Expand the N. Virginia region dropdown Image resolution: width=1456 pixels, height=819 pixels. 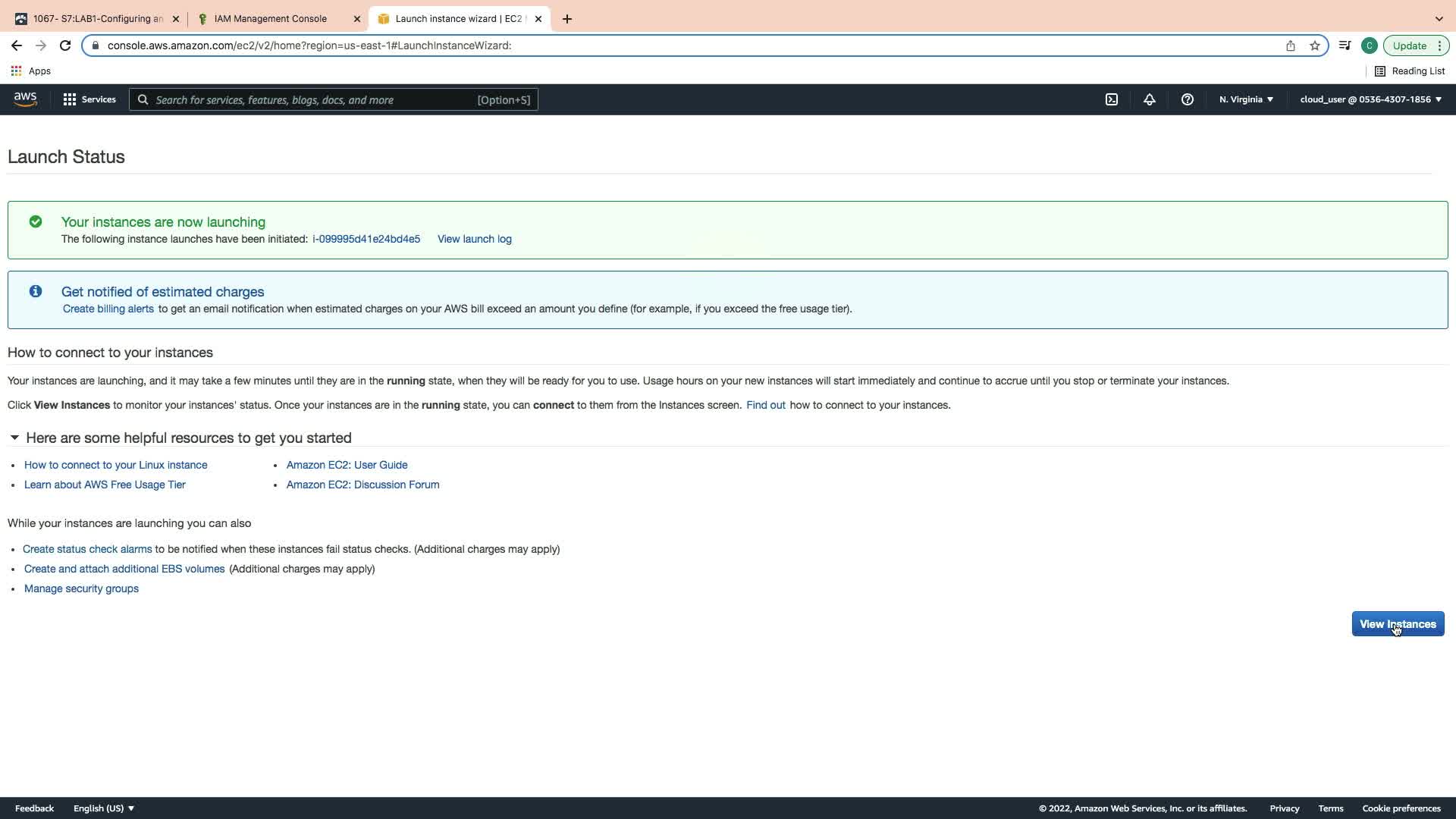point(1246,99)
